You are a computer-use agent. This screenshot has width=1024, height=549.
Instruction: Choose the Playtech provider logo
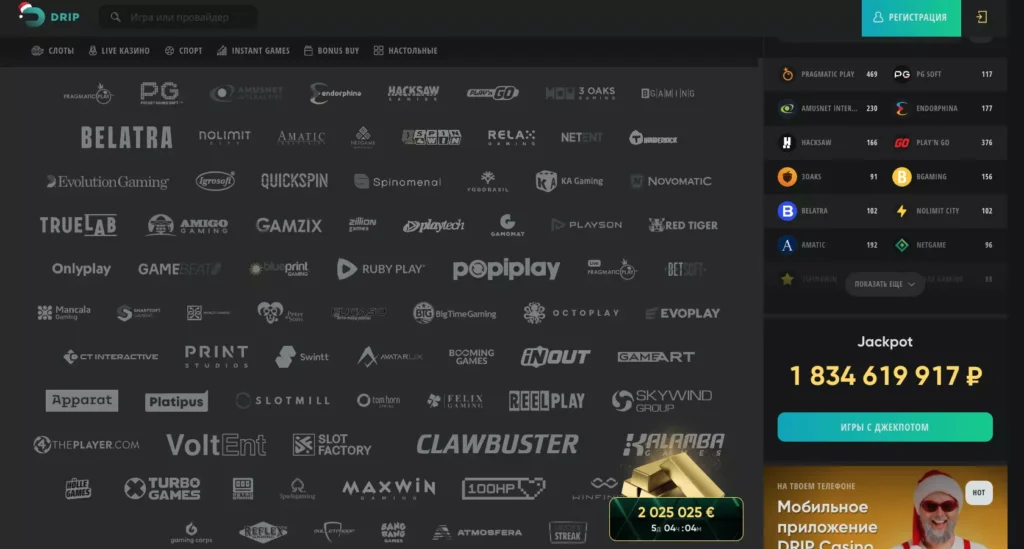(433, 225)
